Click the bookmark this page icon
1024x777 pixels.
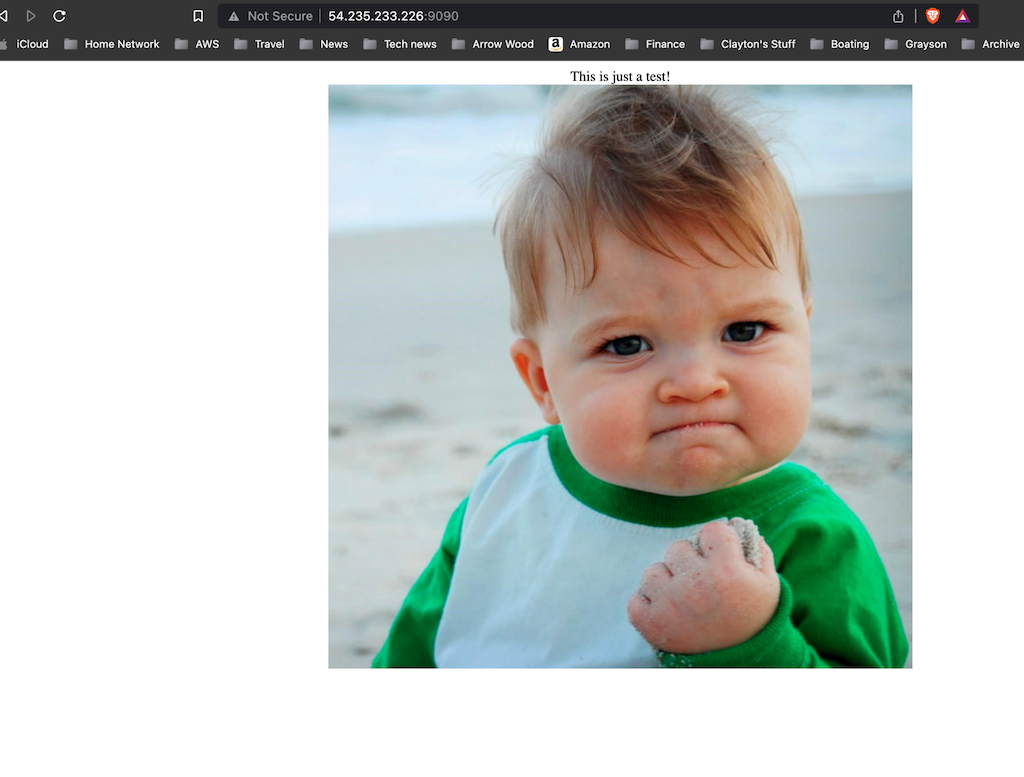click(x=198, y=16)
